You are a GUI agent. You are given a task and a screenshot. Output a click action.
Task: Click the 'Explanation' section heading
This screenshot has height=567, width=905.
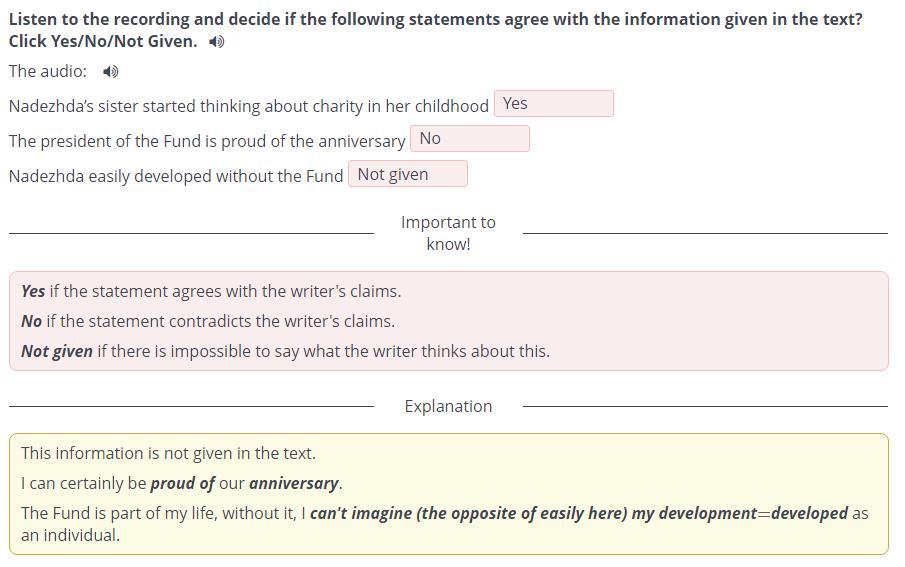click(448, 406)
